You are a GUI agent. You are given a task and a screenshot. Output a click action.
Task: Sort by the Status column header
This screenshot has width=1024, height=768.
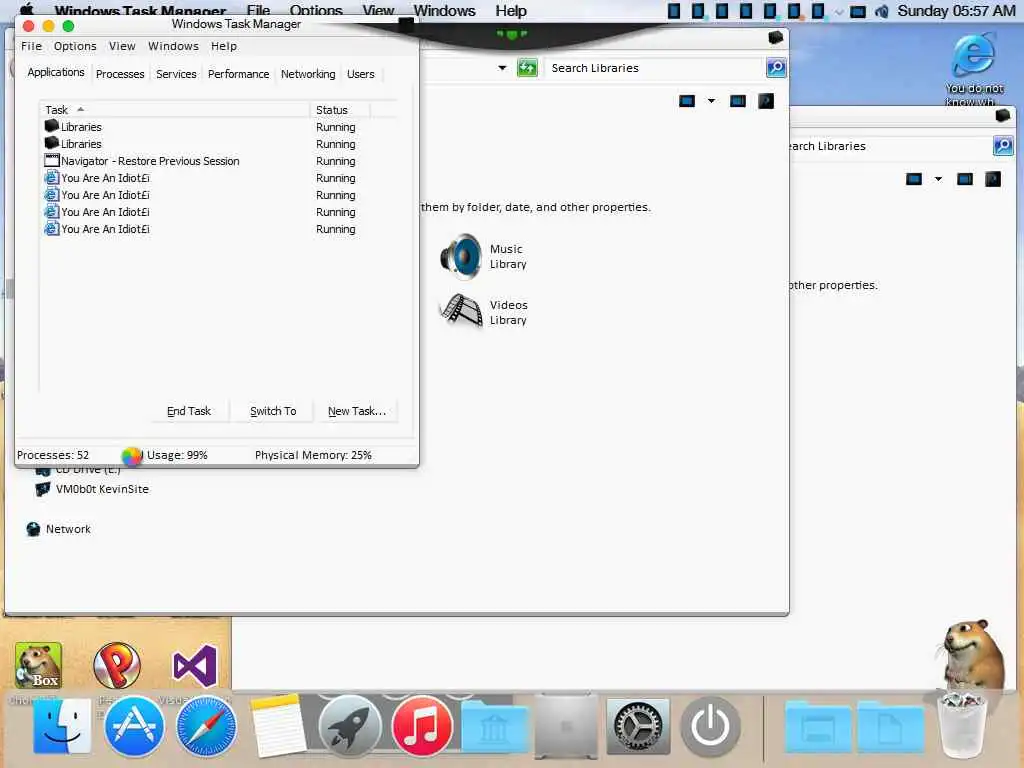point(340,110)
